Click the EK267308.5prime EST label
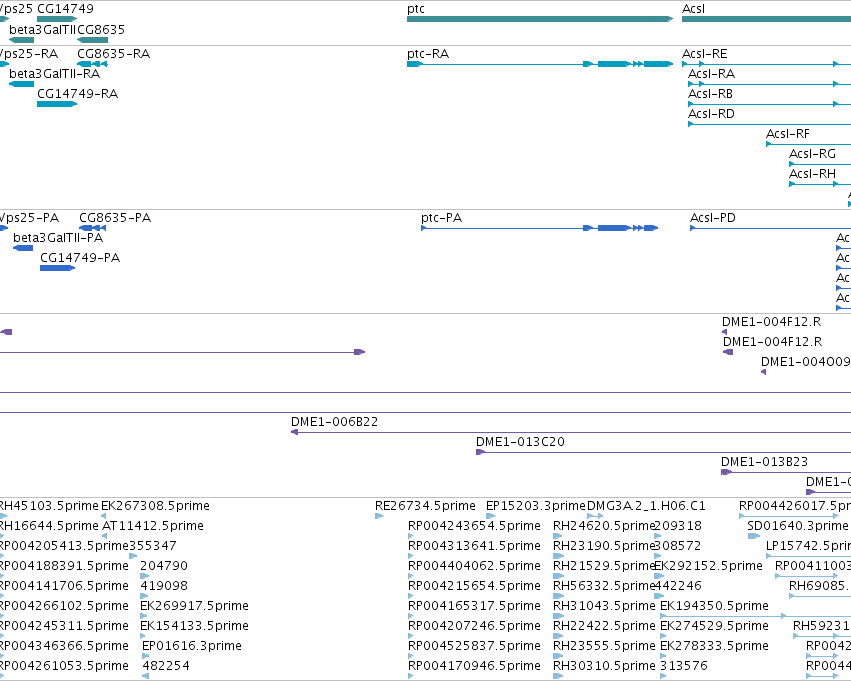 click(x=155, y=506)
